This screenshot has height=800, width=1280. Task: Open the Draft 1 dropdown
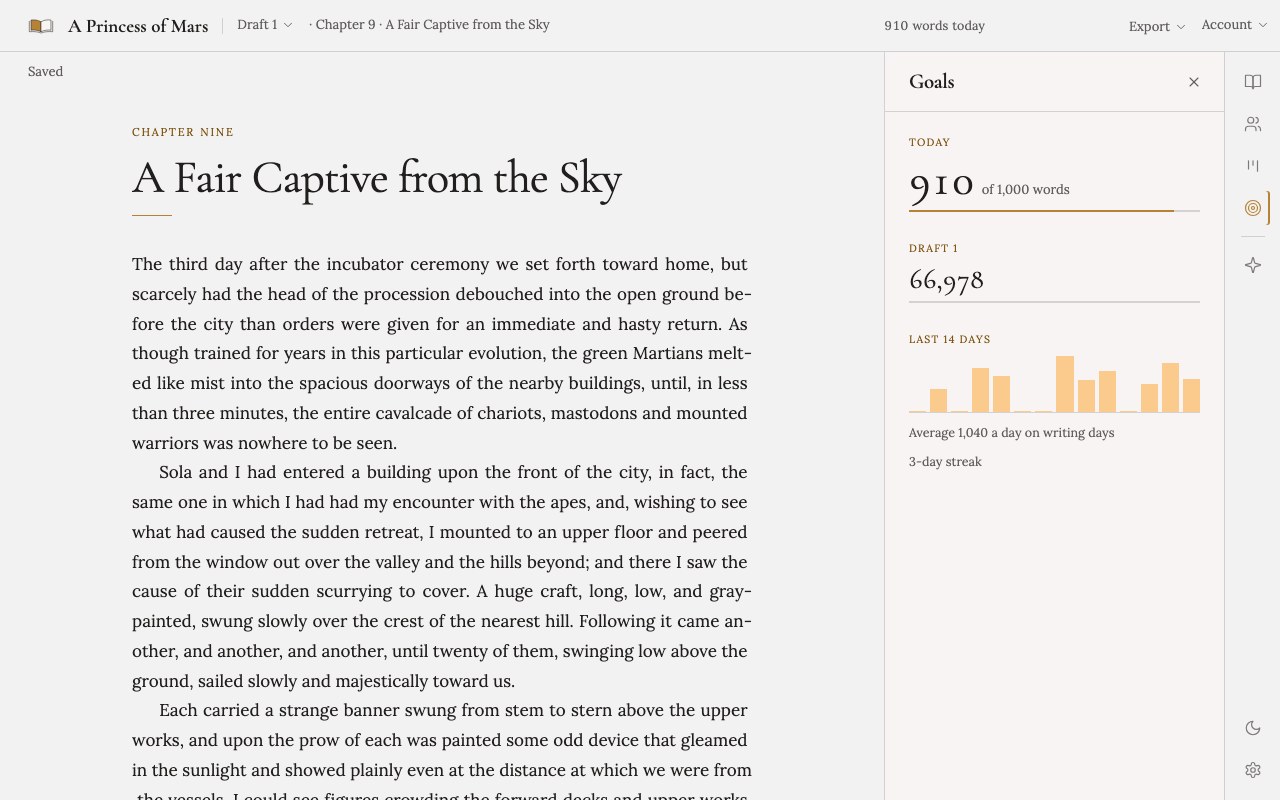click(x=265, y=25)
